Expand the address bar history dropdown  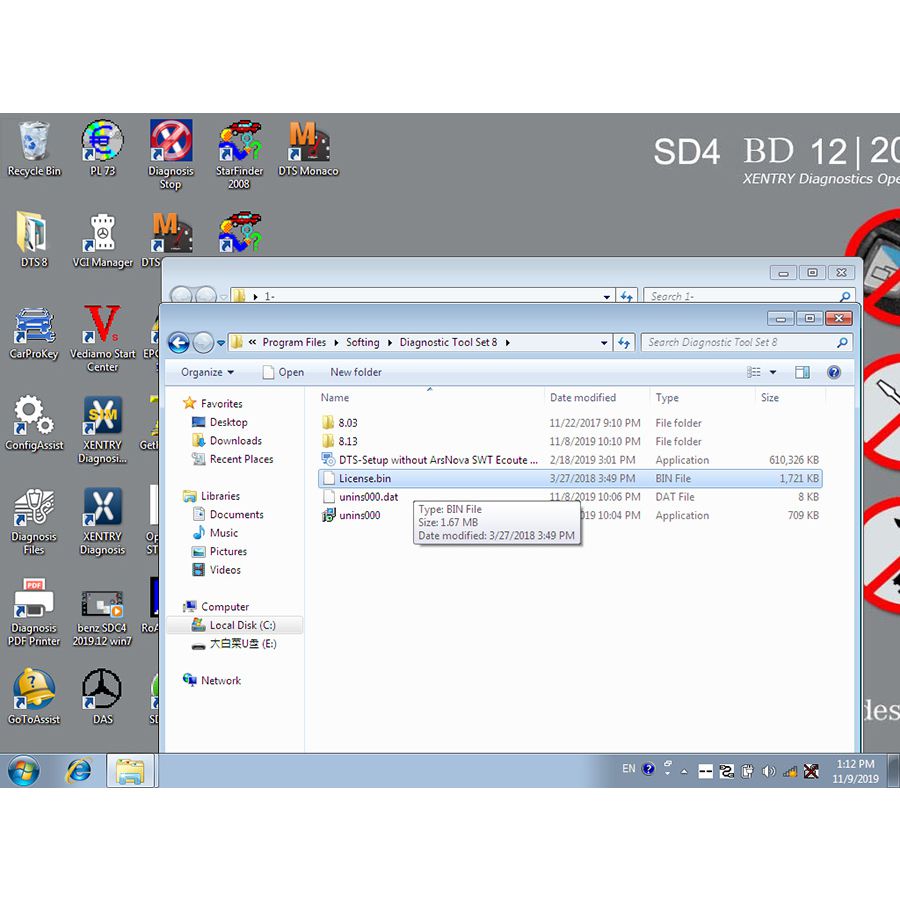click(604, 343)
